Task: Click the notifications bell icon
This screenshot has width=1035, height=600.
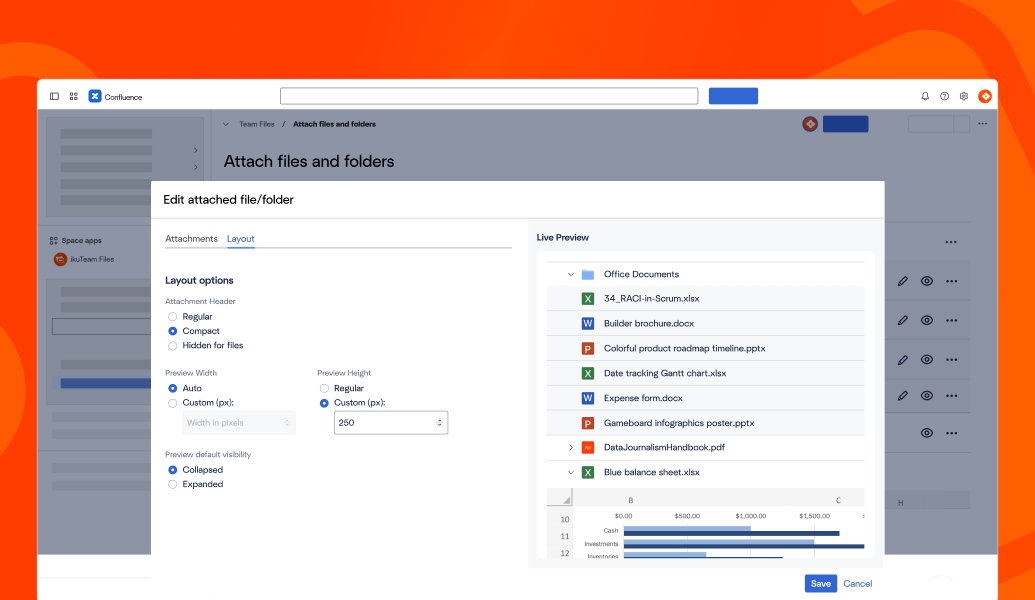Action: coord(925,96)
